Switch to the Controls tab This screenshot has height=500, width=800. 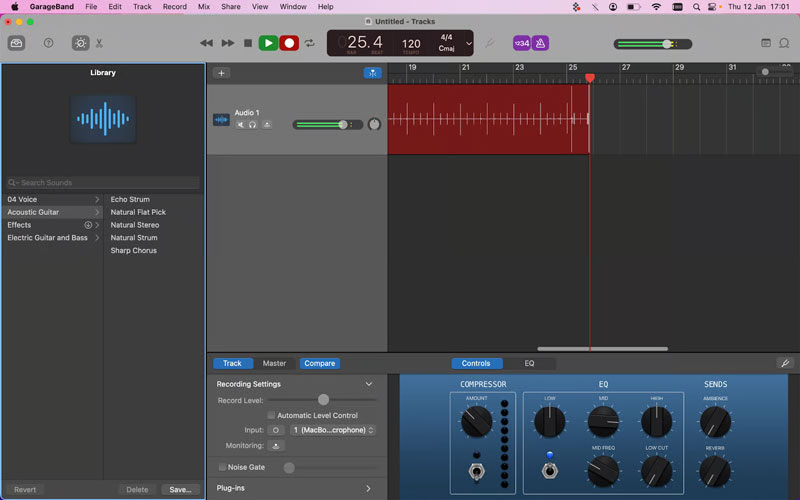click(476, 363)
